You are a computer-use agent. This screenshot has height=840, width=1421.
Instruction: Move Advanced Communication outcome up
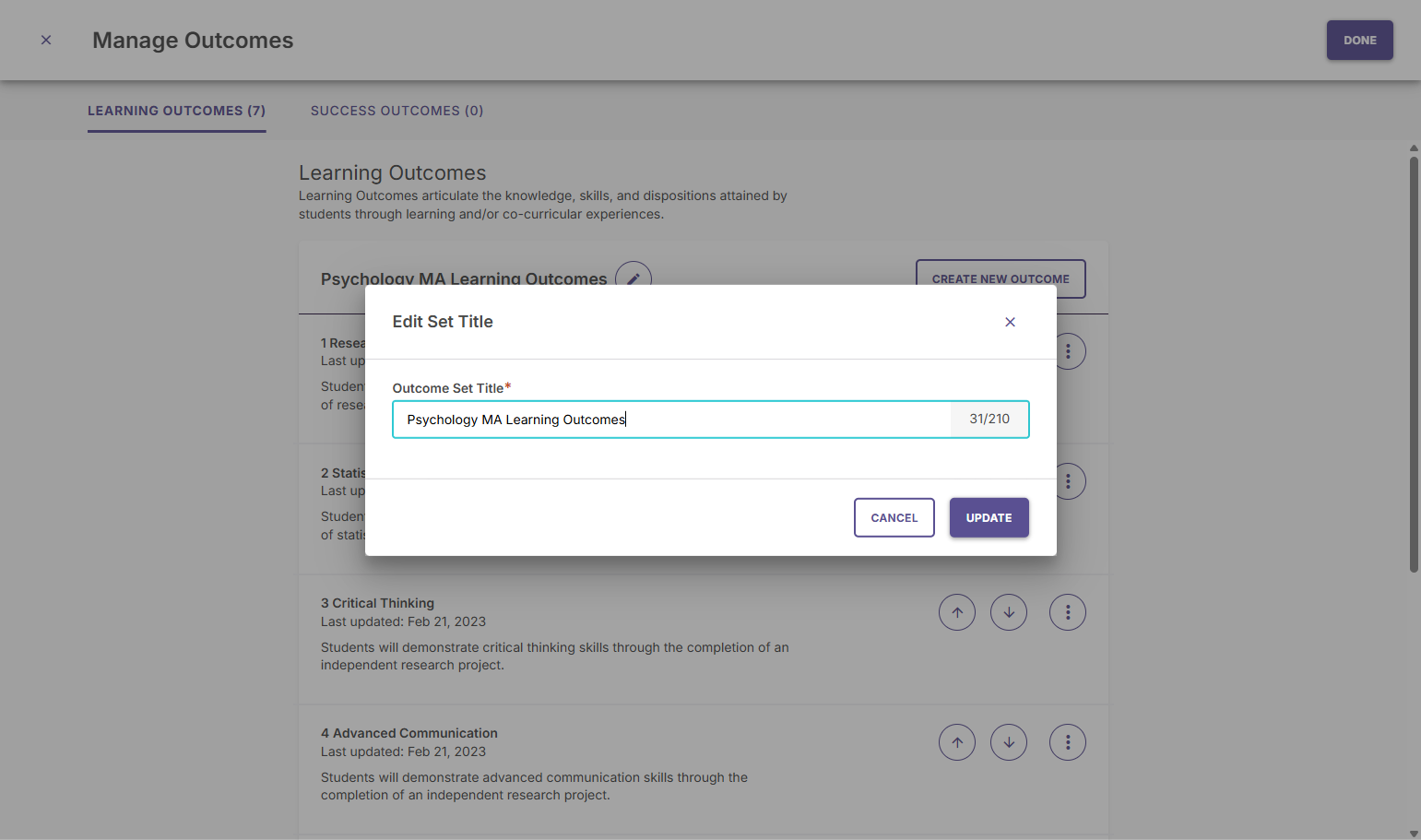click(957, 742)
